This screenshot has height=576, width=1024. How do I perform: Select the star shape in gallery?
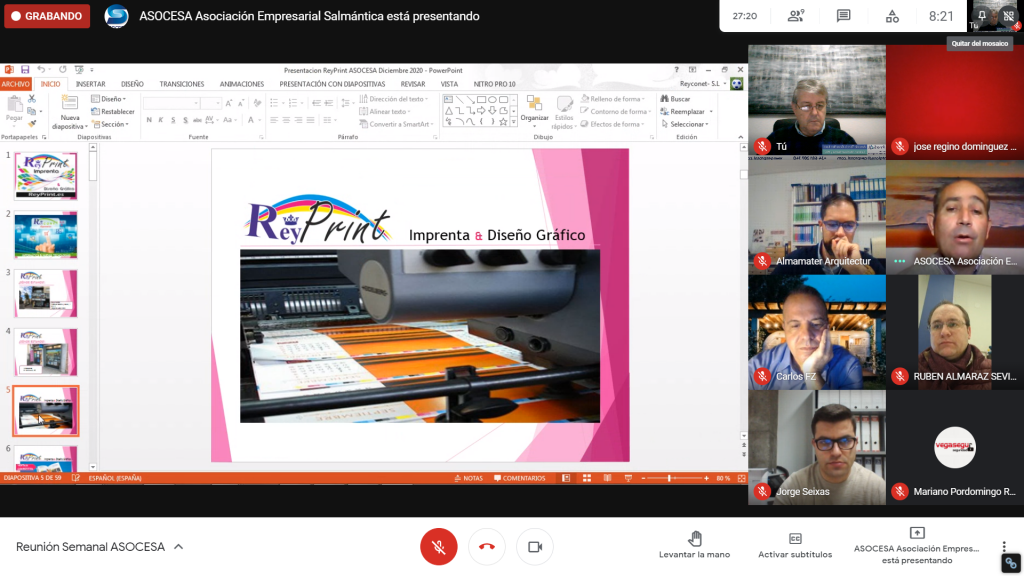503,121
